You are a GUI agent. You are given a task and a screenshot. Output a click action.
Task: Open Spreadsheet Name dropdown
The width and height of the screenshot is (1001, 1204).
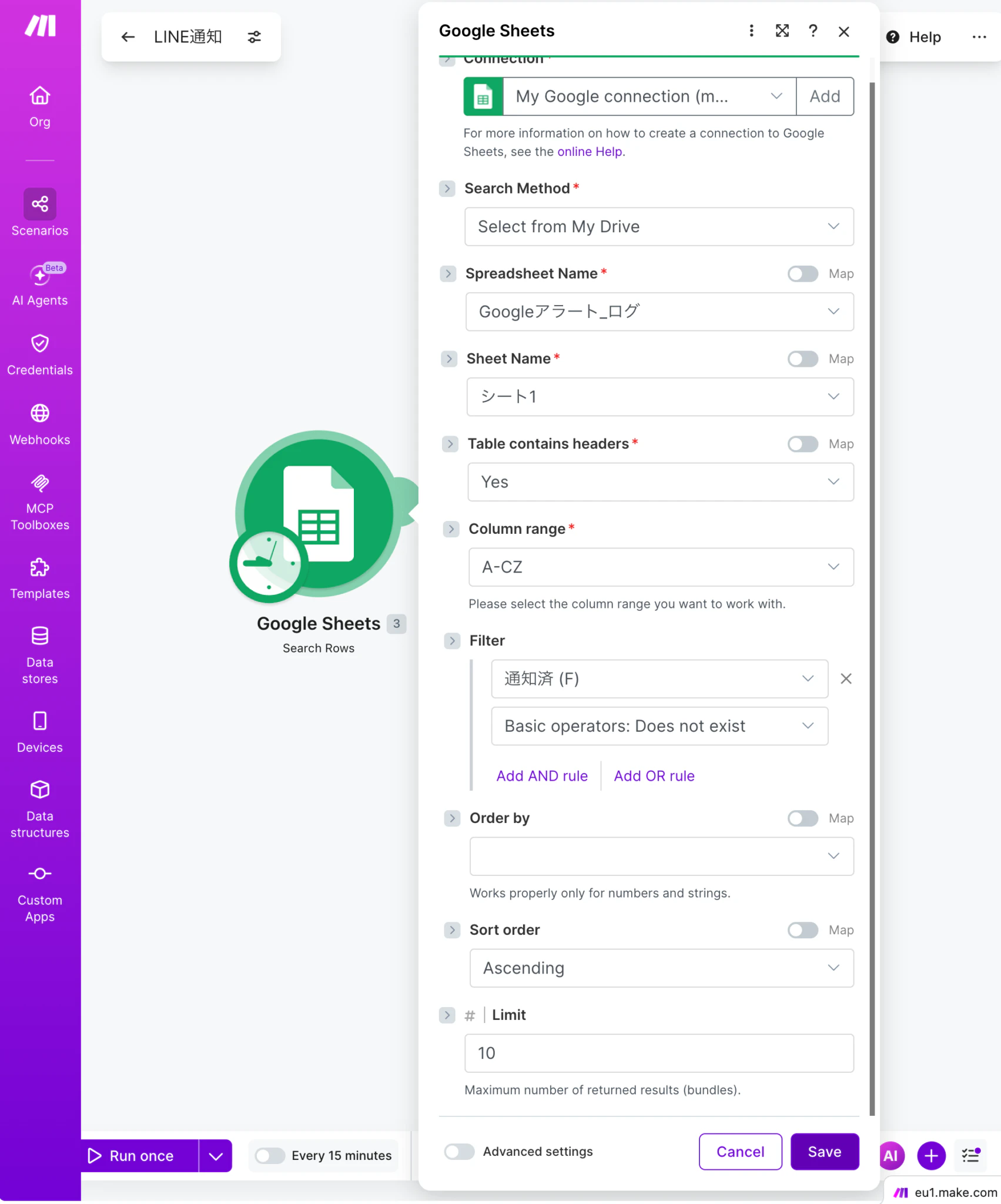(659, 312)
